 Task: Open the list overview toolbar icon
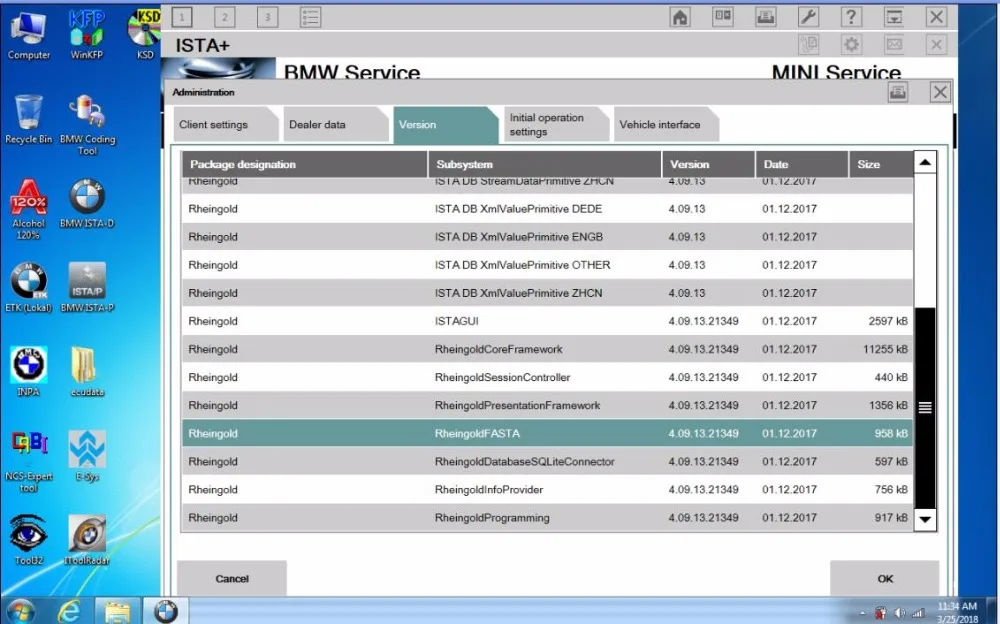(310, 17)
